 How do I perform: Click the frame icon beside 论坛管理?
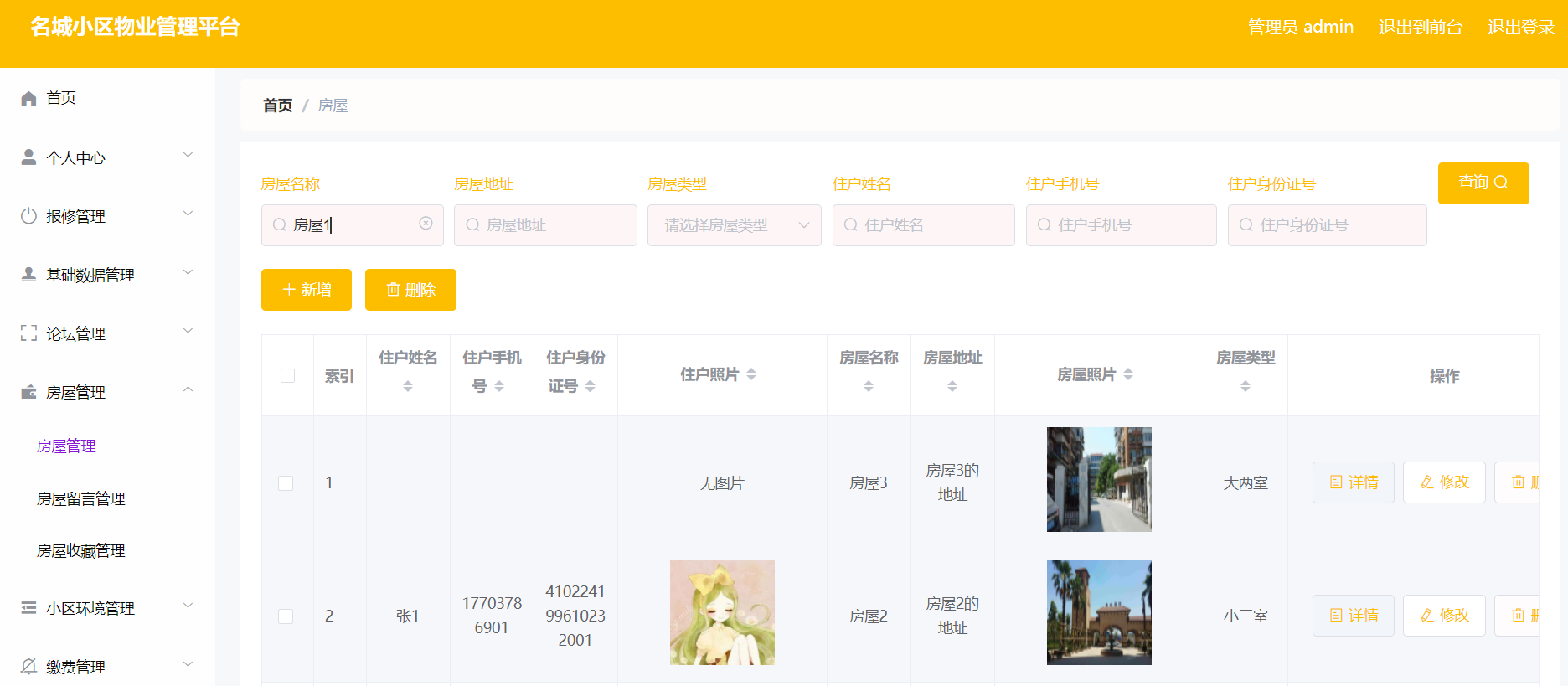point(28,333)
